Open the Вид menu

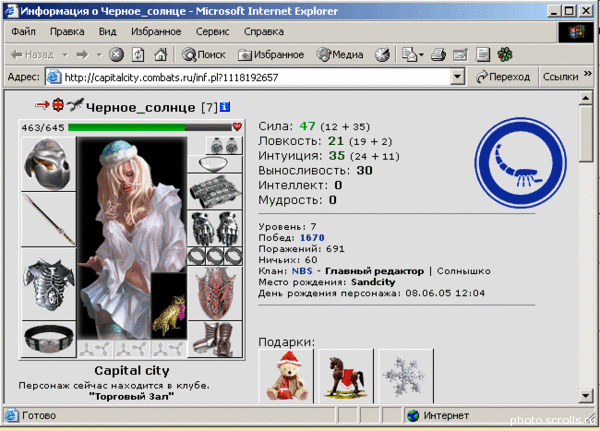pos(108,31)
